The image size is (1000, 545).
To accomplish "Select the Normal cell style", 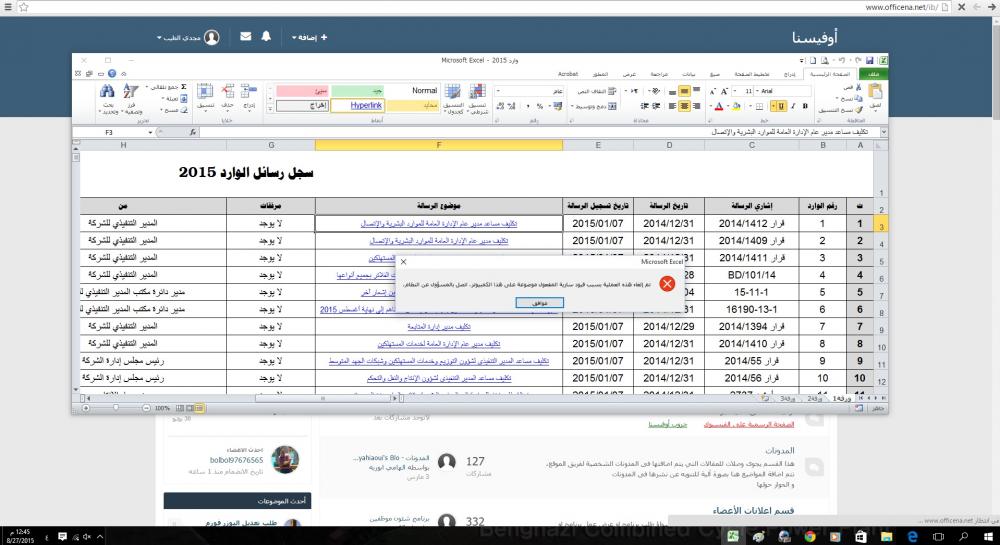I will point(411,91).
